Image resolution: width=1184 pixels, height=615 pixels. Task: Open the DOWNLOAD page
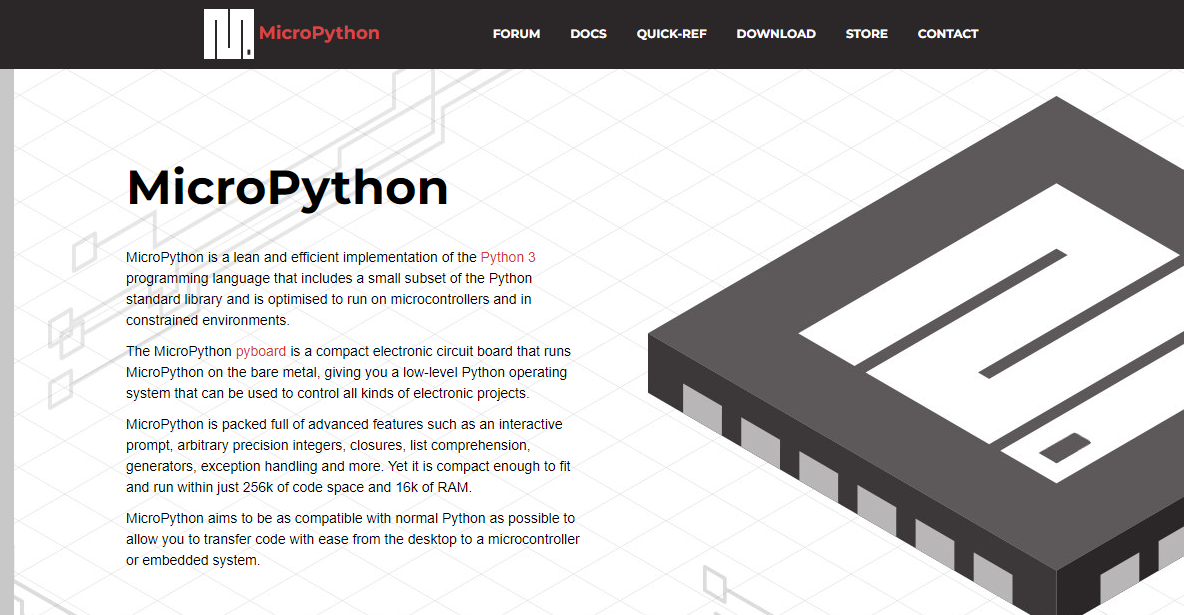pos(776,34)
